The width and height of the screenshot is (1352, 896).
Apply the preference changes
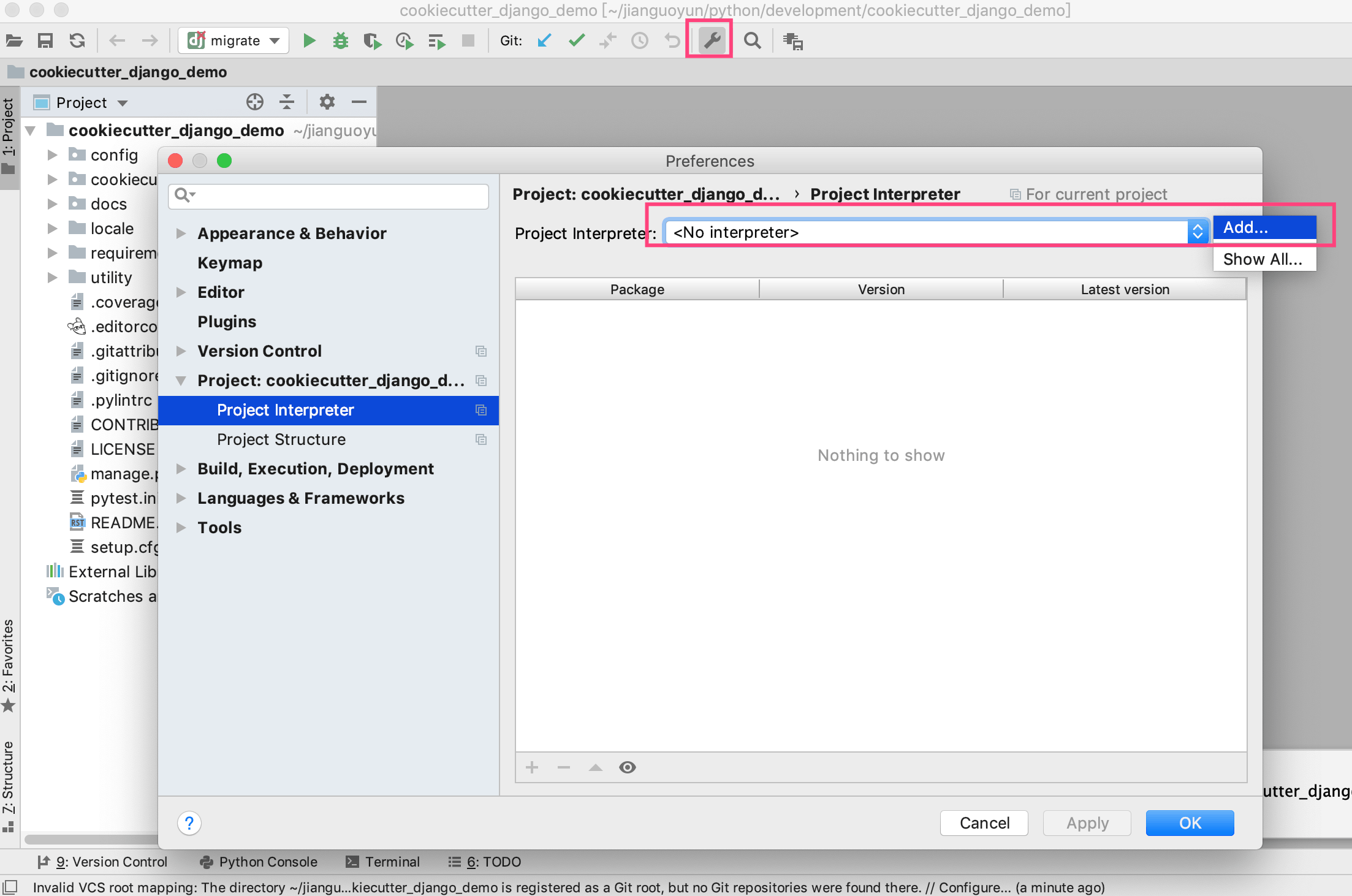1086,823
